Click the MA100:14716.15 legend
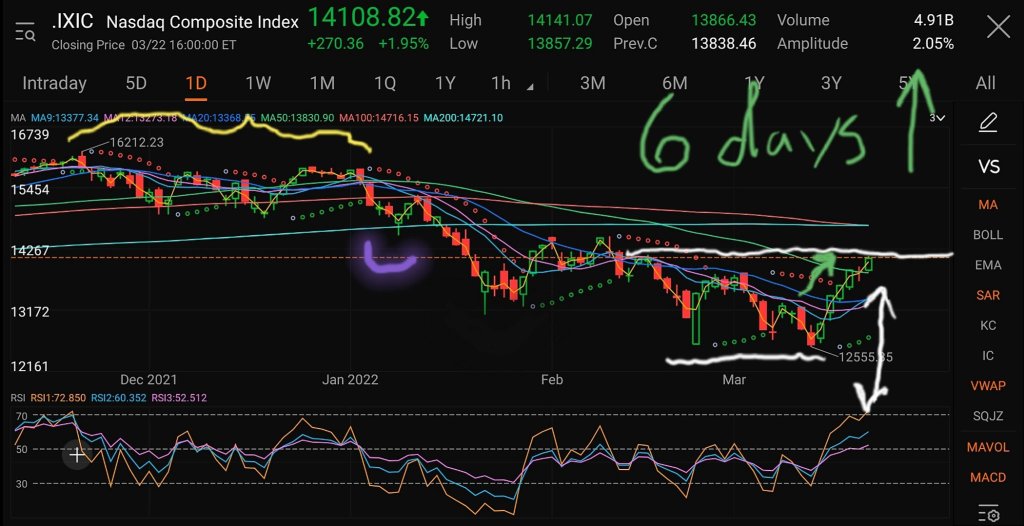This screenshot has width=1024, height=526. click(379, 118)
